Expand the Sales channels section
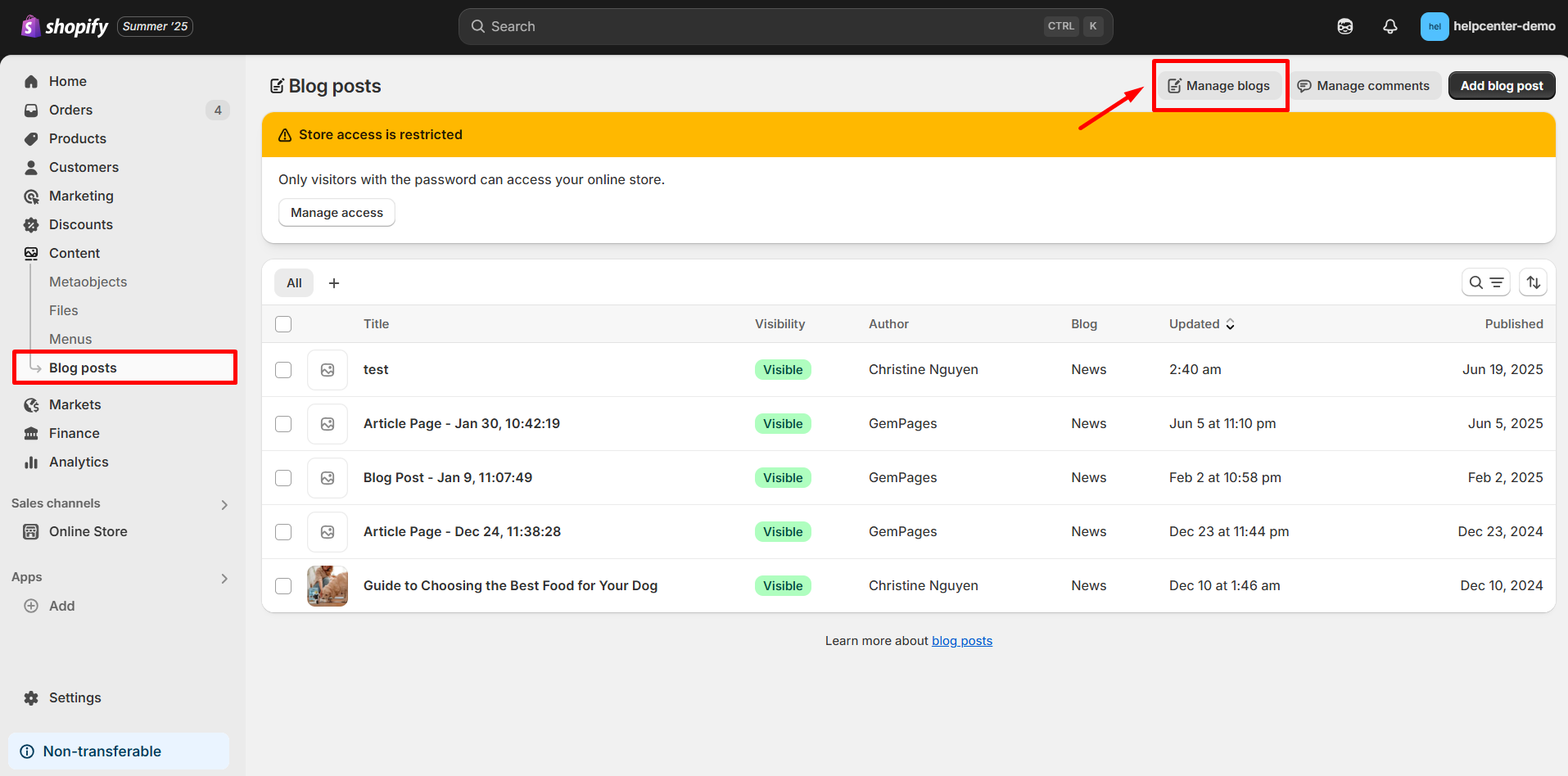This screenshot has height=776, width=1568. (224, 504)
